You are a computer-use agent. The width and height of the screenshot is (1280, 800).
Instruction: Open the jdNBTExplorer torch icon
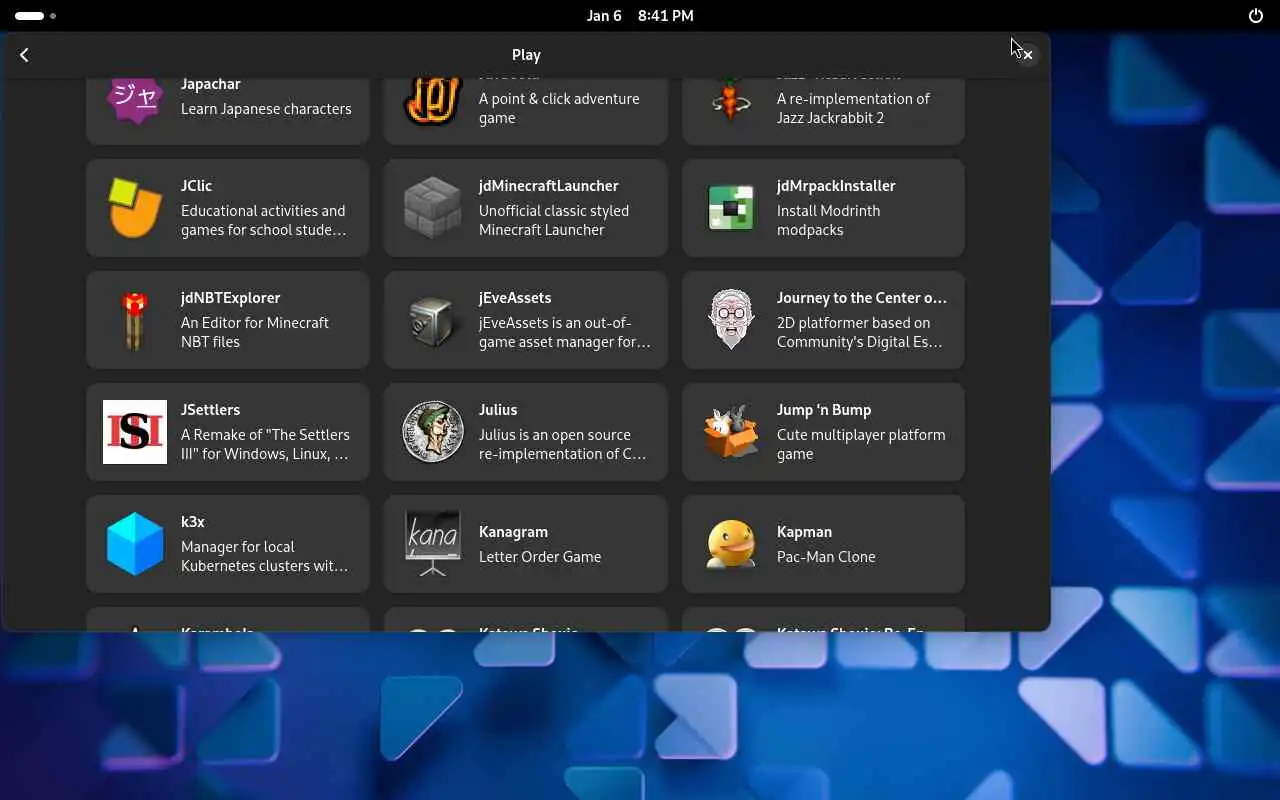135,320
